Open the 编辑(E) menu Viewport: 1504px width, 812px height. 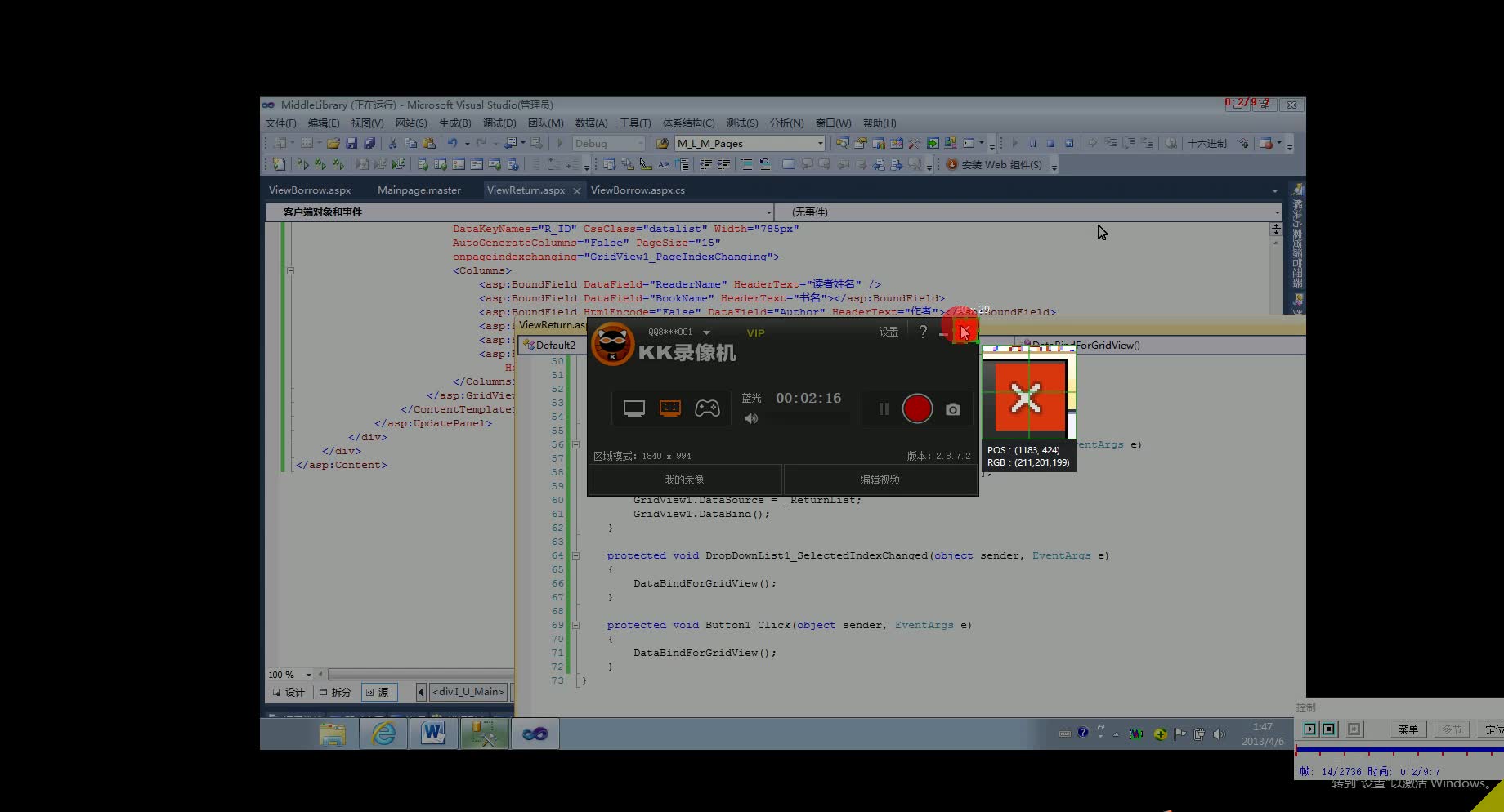pyautogui.click(x=324, y=123)
